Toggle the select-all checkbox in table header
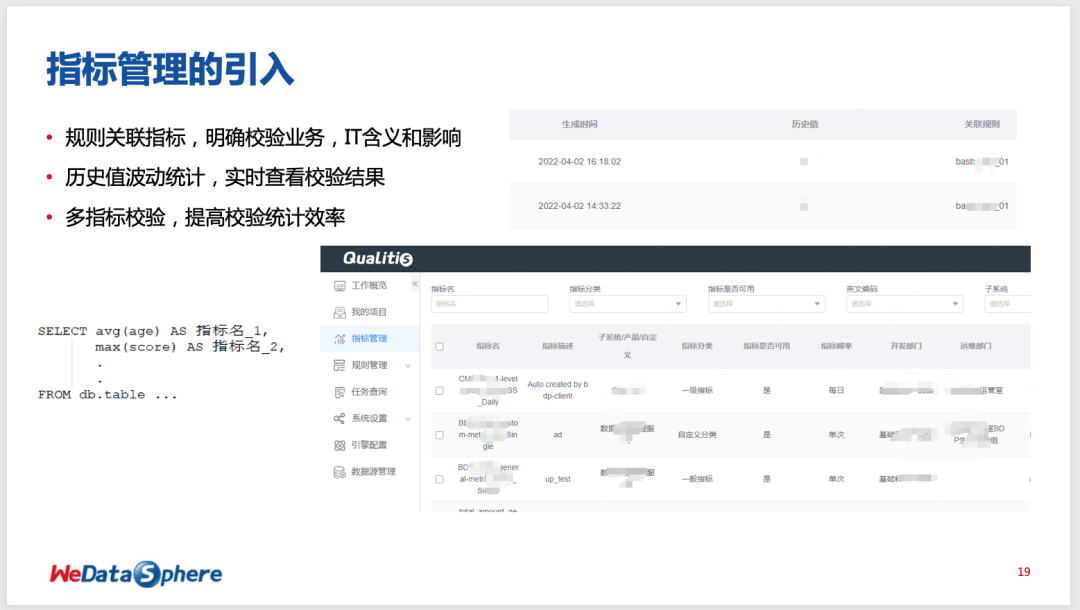Image resolution: width=1080 pixels, height=610 pixels. (439, 346)
